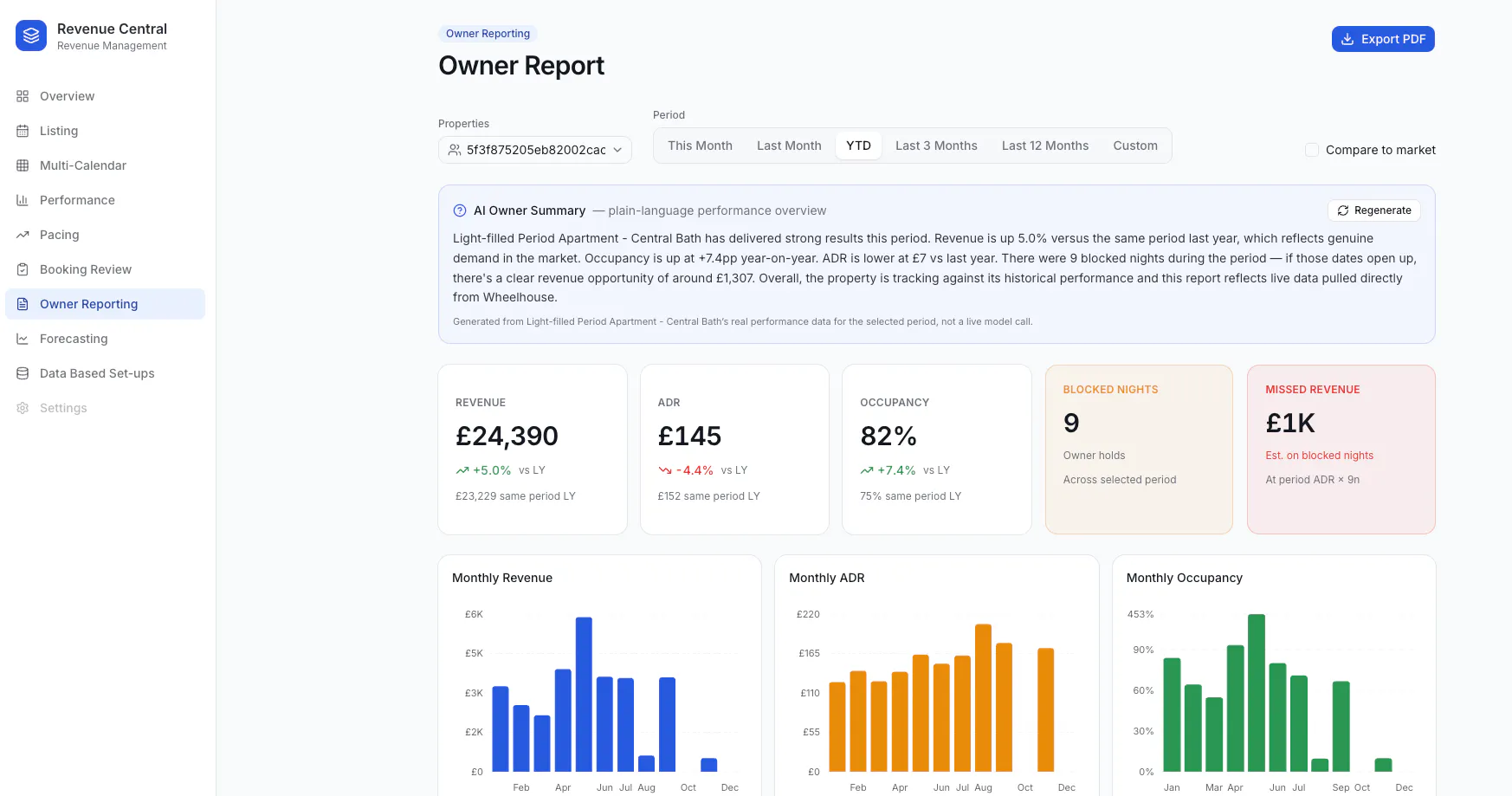Click the Owner Report page heading
Image resolution: width=1512 pixels, height=796 pixels.
pos(521,66)
